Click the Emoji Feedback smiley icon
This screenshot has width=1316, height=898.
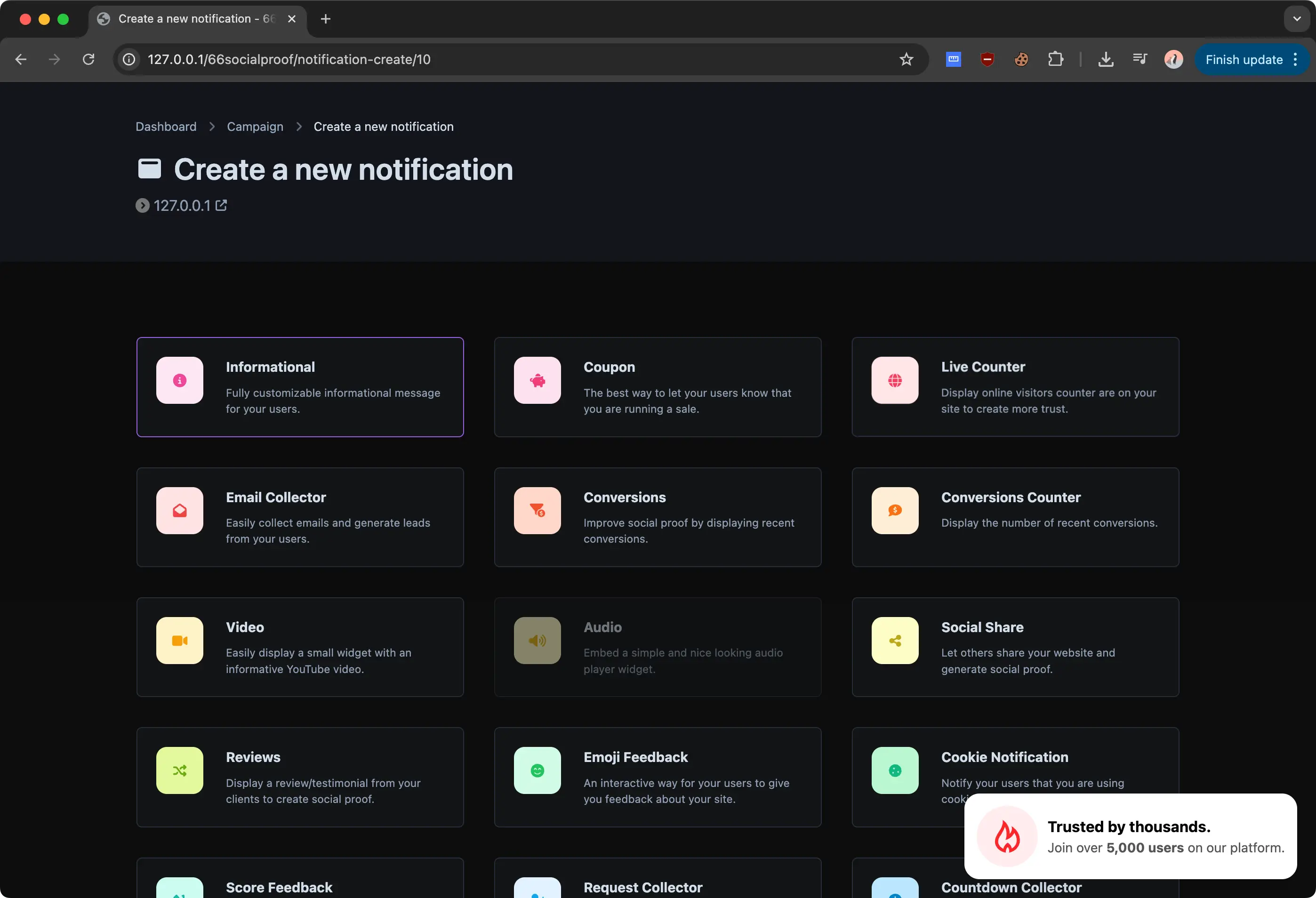537,770
